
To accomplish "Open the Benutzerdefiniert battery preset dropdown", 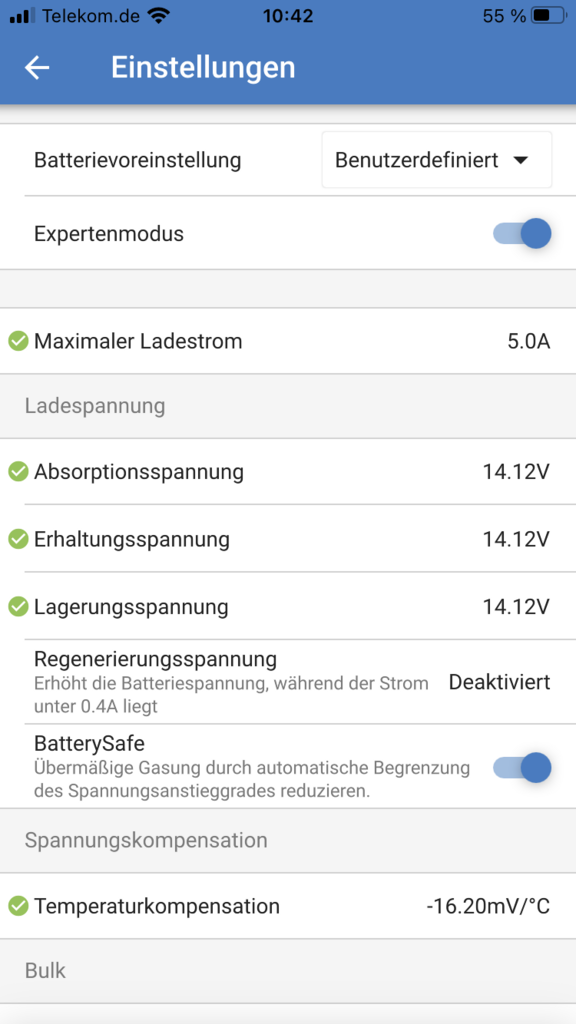I will (x=437, y=160).
